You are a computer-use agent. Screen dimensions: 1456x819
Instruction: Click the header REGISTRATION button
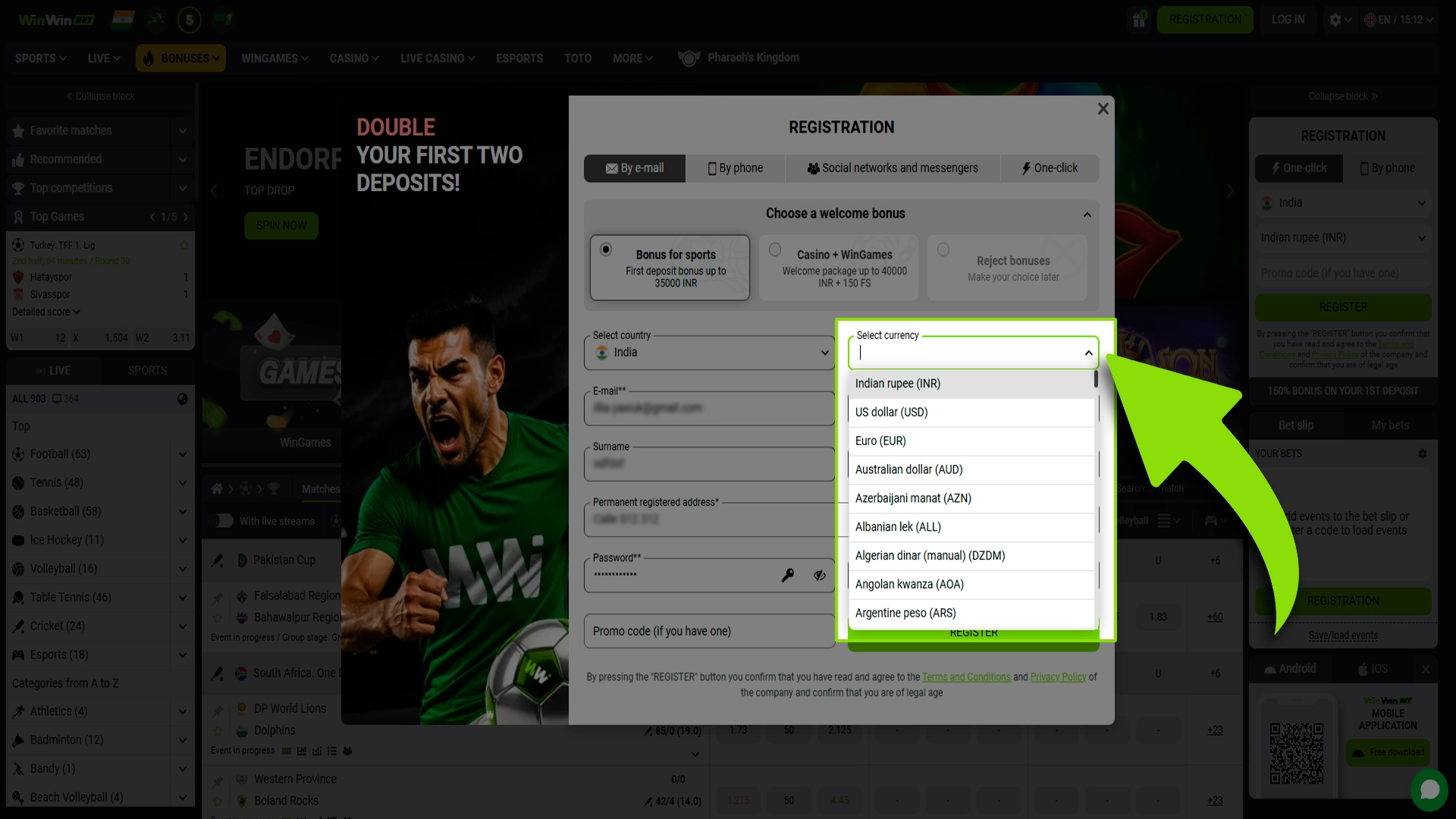(1205, 20)
